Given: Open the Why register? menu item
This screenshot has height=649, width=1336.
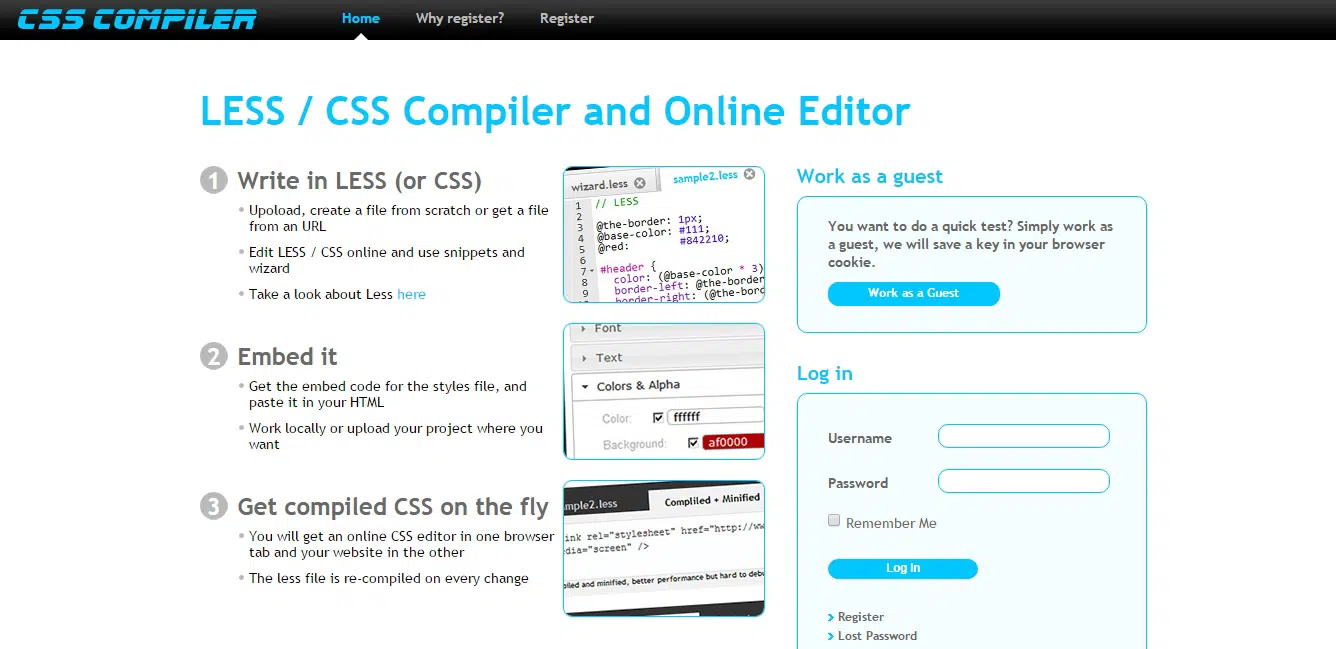Looking at the screenshot, I should [460, 18].
